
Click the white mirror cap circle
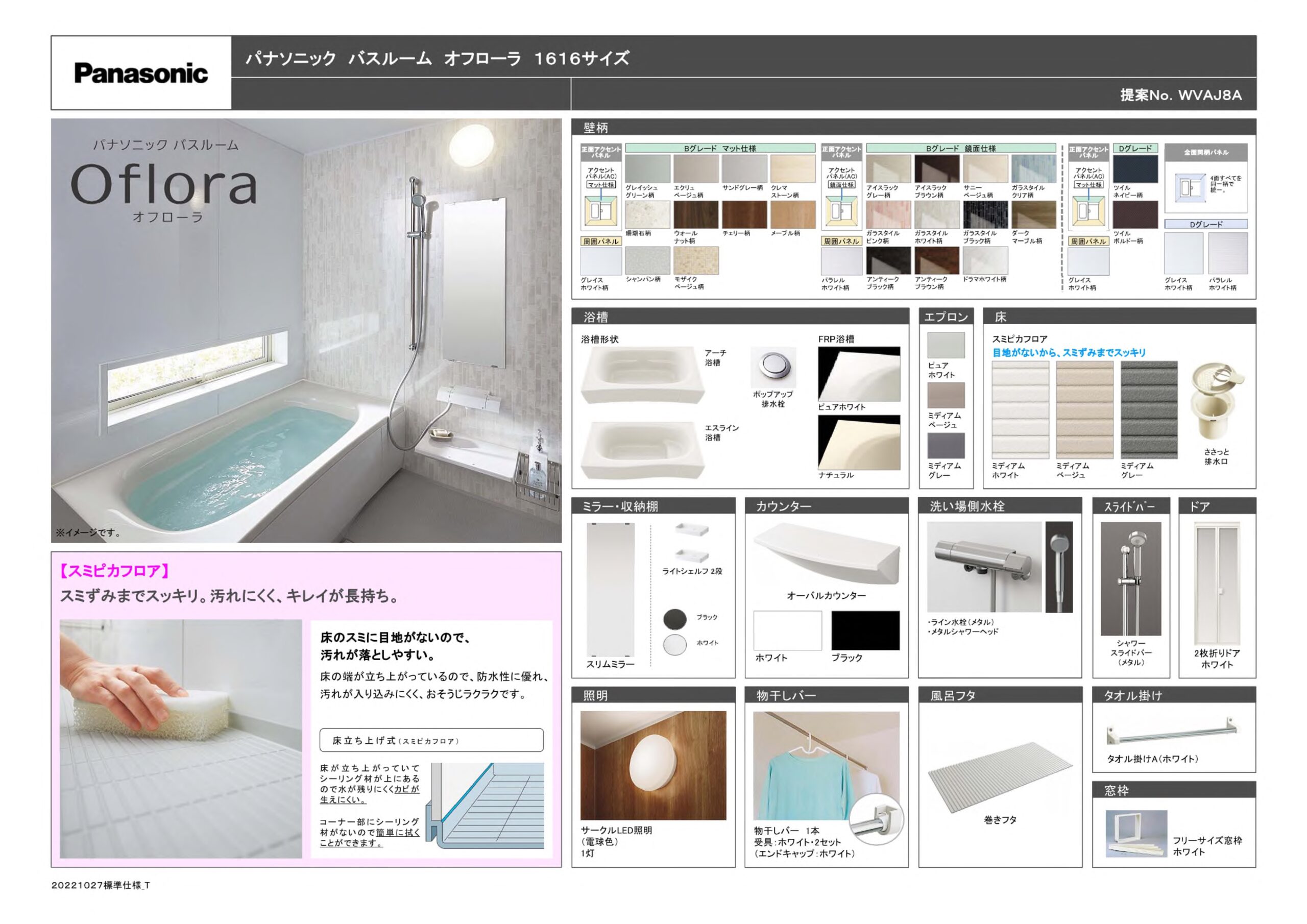pyautogui.click(x=674, y=645)
